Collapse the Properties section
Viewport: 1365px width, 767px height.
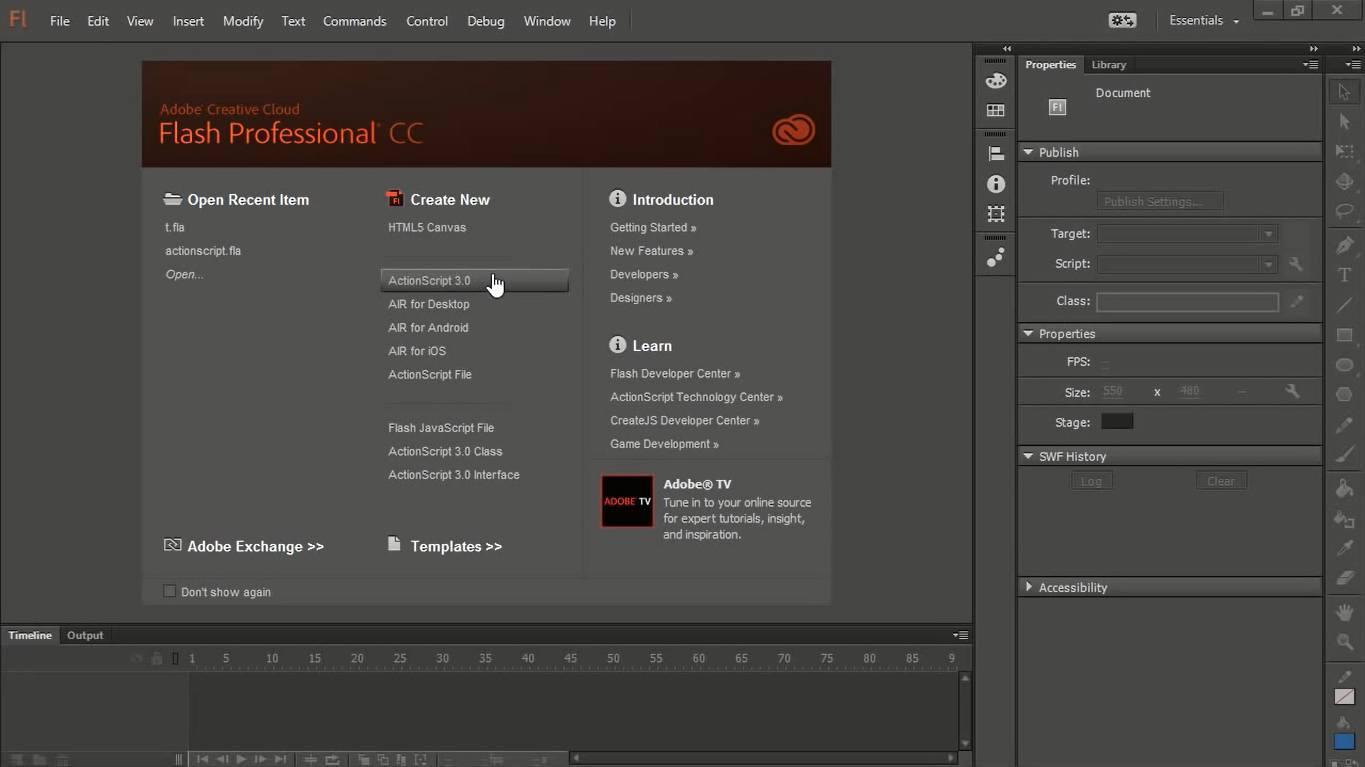[x=1028, y=333]
